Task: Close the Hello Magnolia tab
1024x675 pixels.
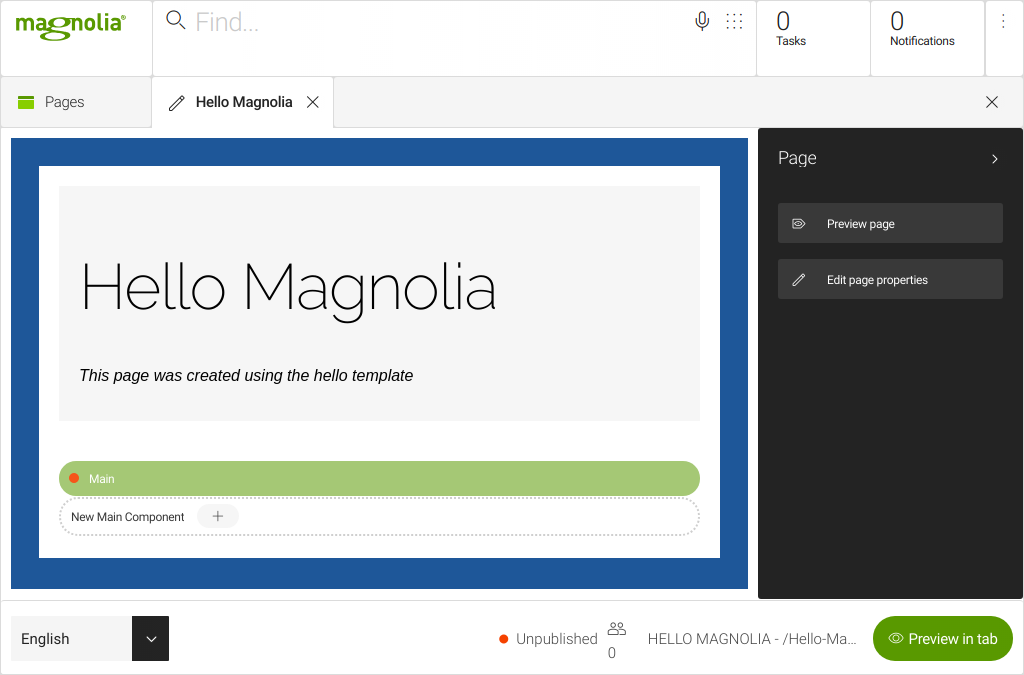Action: [x=313, y=102]
